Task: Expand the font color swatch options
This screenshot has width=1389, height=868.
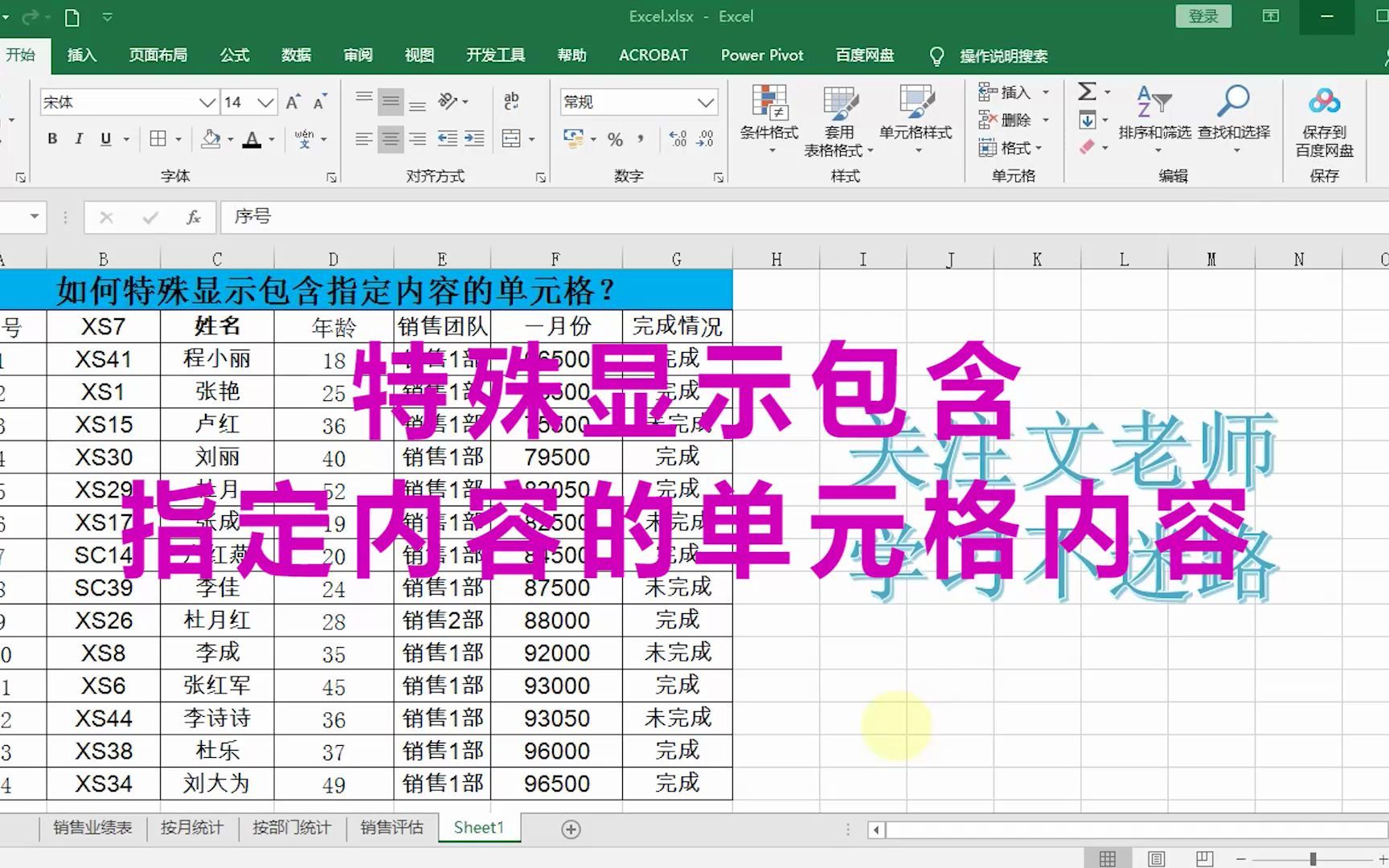Action: tap(272, 138)
